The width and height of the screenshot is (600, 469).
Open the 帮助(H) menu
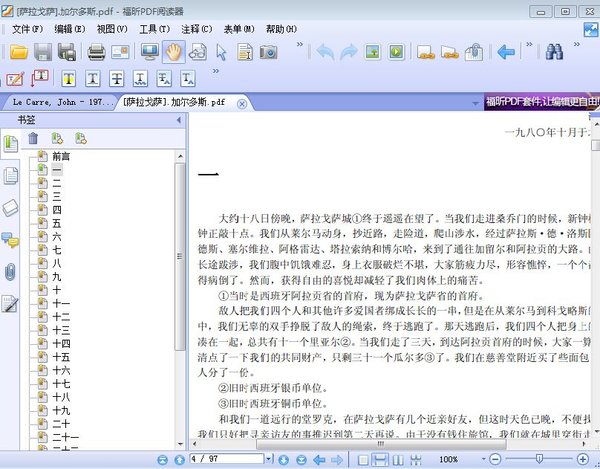[281, 29]
